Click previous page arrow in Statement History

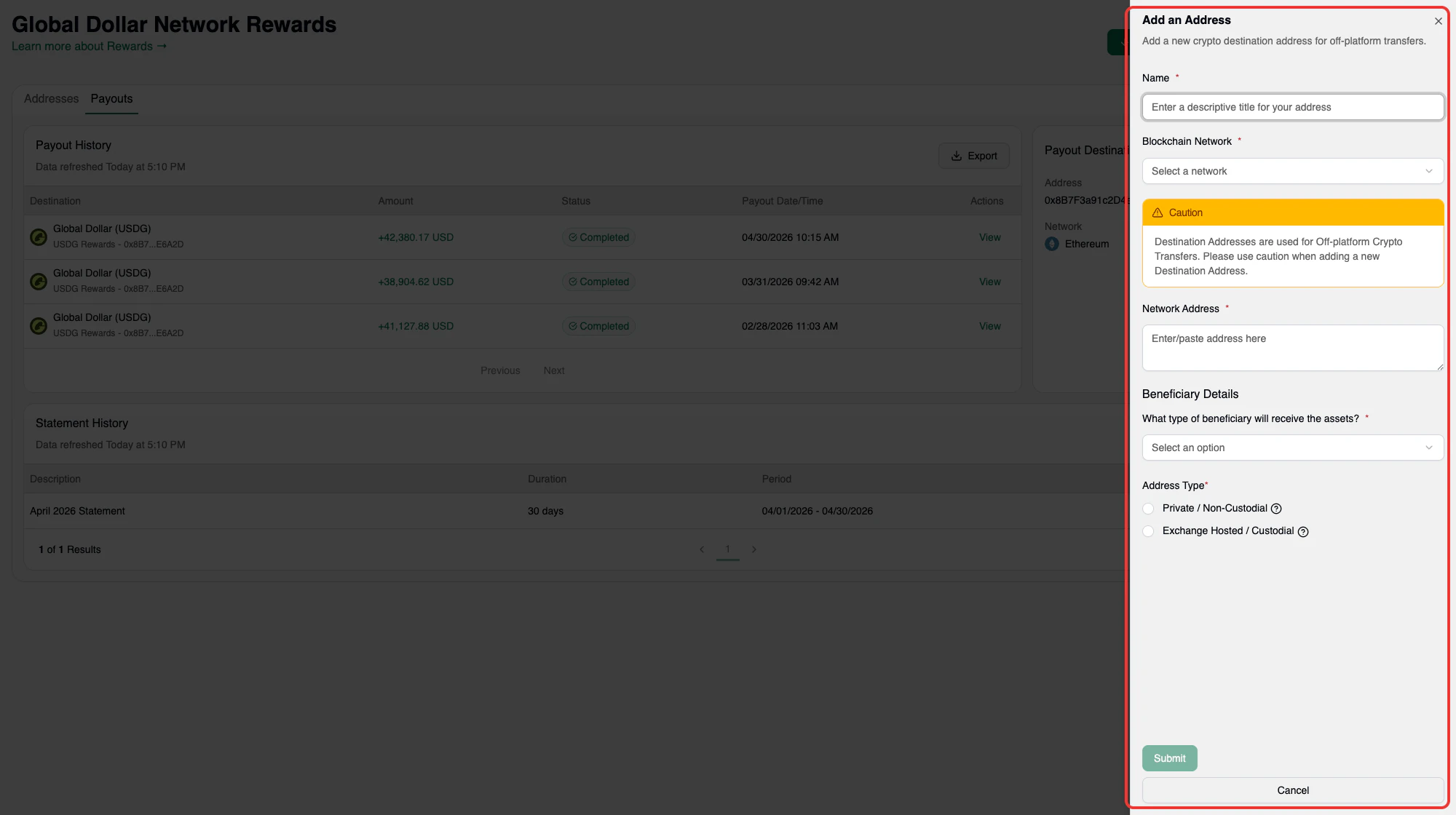(x=702, y=549)
